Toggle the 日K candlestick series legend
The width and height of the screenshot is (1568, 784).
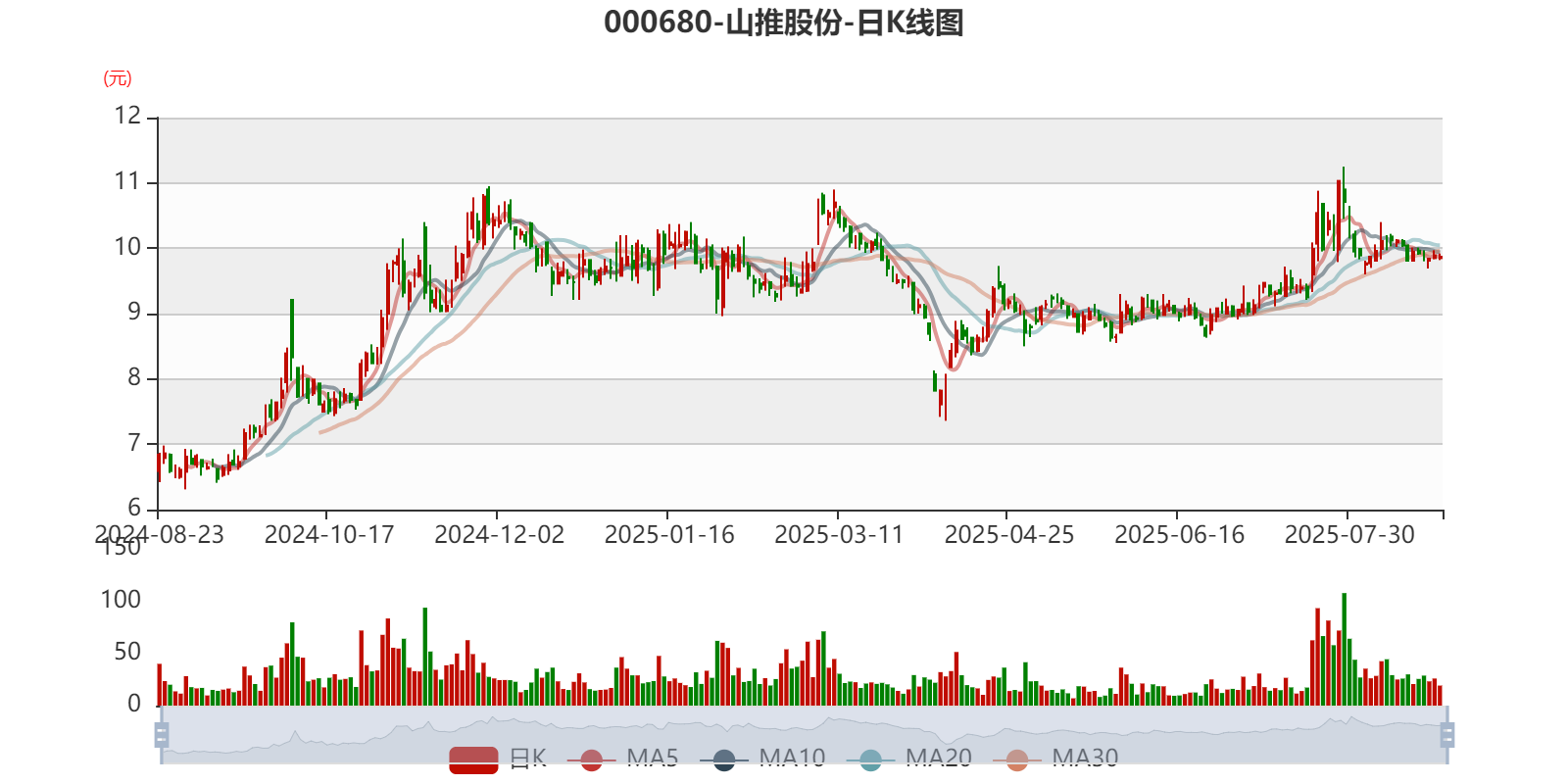click(497, 759)
